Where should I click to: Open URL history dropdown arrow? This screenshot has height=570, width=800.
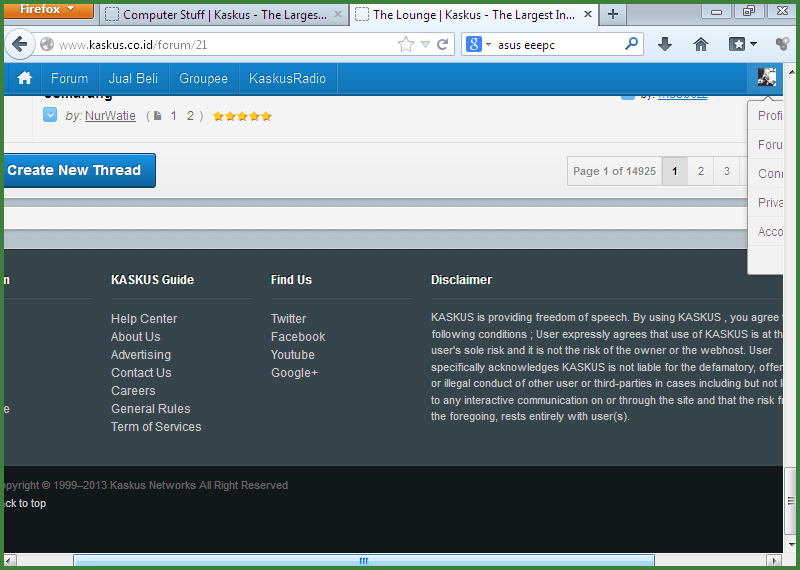(425, 44)
